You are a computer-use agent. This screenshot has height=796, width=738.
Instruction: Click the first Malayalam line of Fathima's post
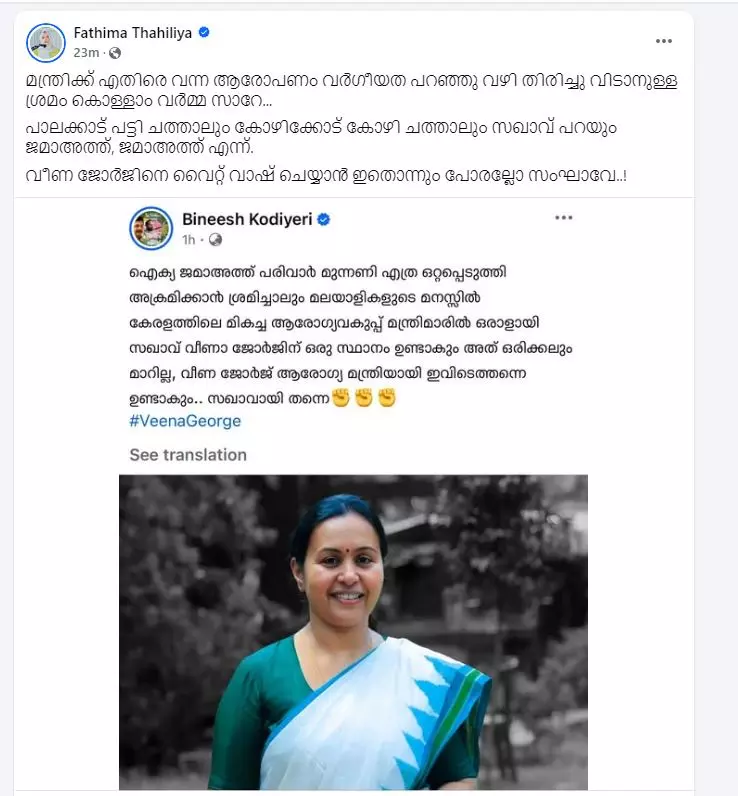point(351,81)
